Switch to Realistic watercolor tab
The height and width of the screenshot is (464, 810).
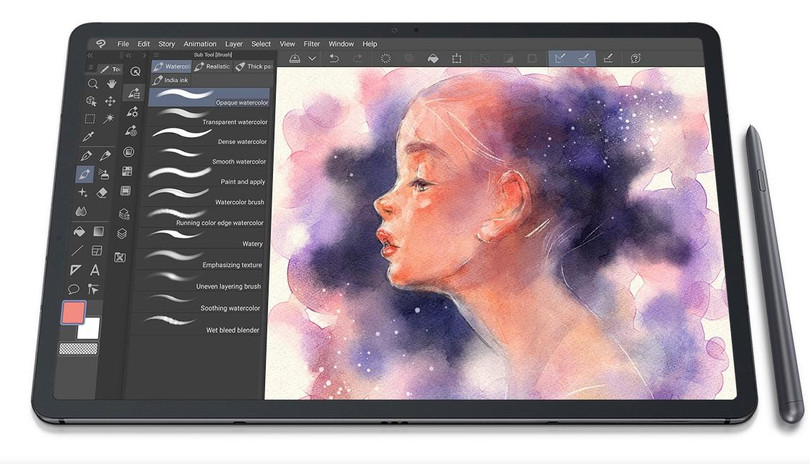pos(212,67)
